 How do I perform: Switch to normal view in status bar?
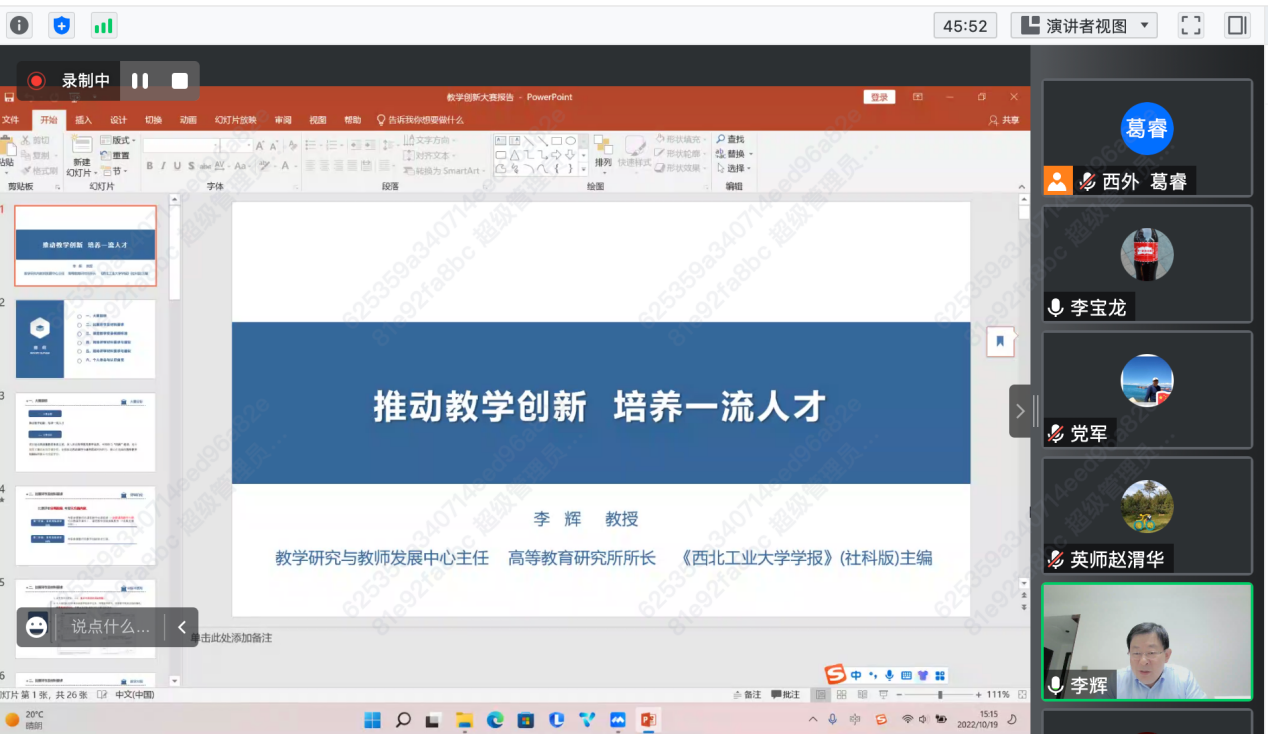(x=821, y=694)
